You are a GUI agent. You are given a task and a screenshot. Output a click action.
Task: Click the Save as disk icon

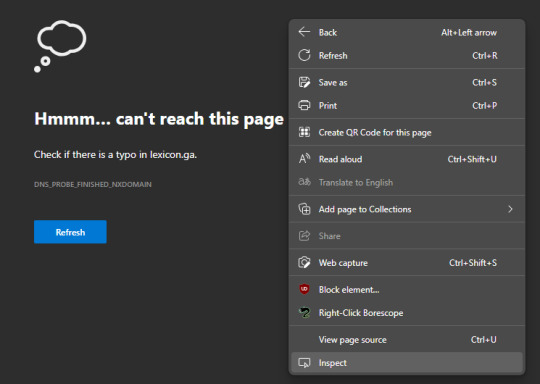point(304,82)
